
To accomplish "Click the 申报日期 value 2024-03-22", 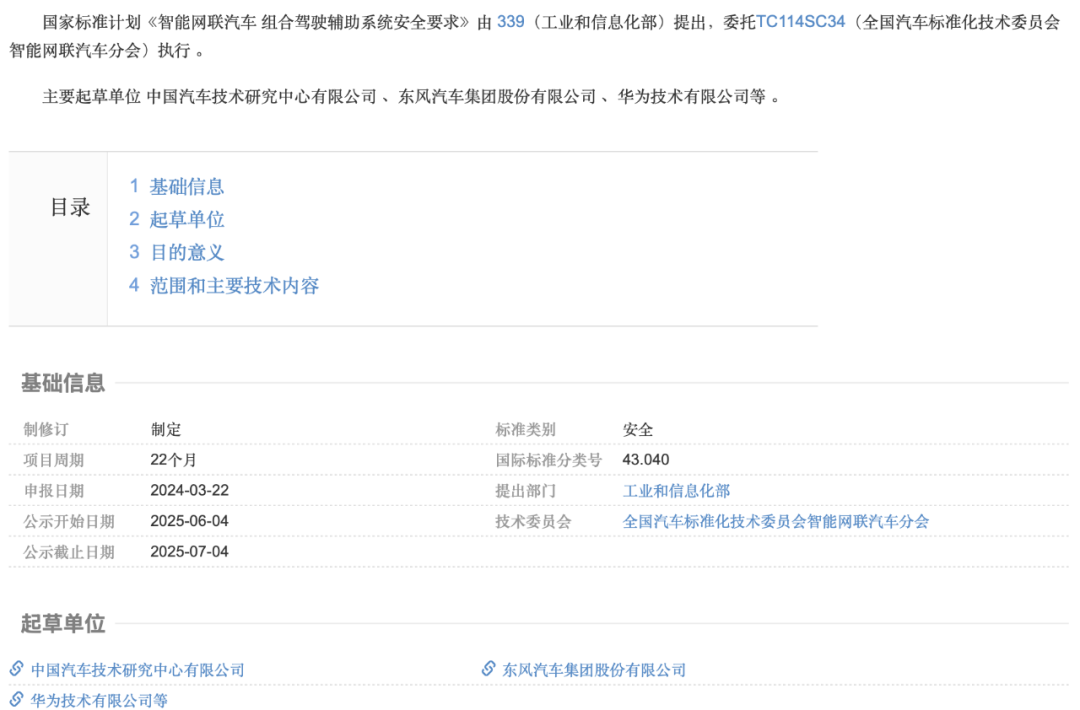I will point(189,491).
